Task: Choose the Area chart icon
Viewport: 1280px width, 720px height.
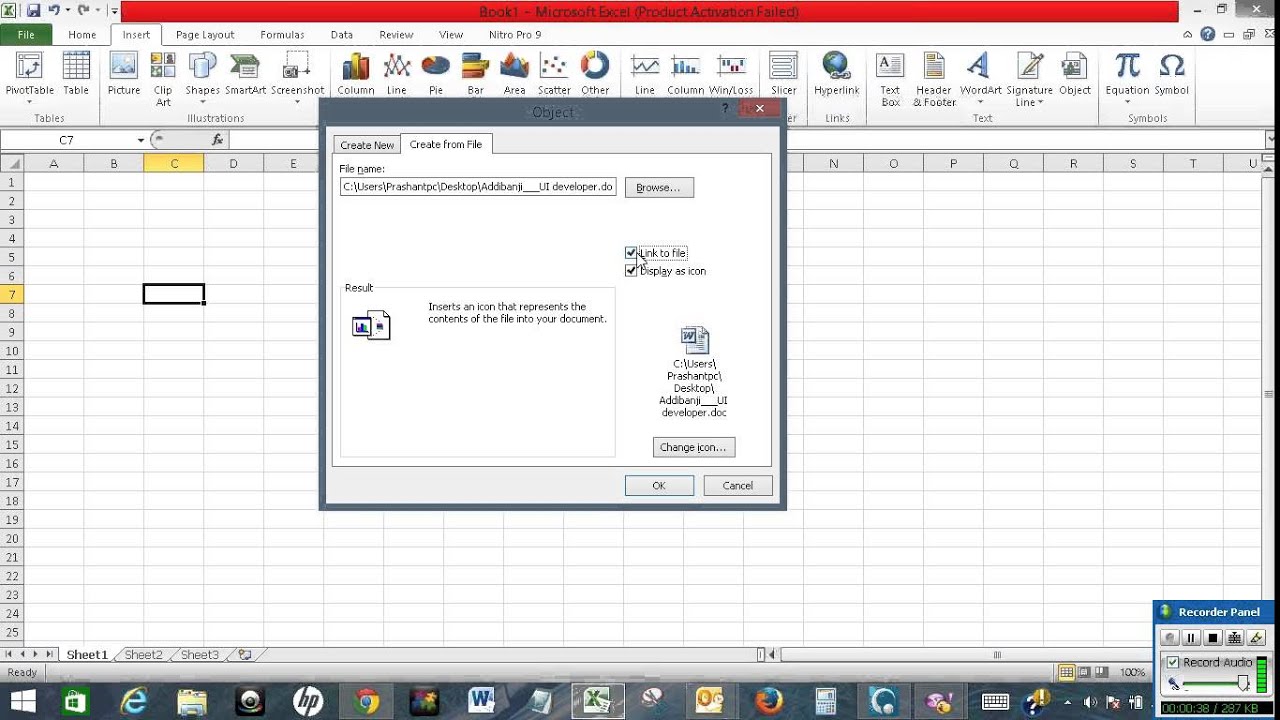Action: coord(515,74)
